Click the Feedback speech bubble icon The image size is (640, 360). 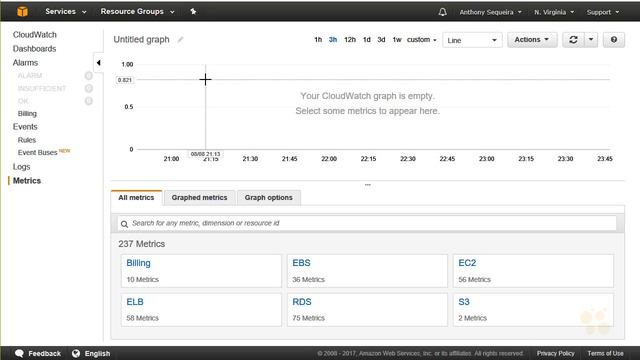pyautogui.click(x=19, y=353)
